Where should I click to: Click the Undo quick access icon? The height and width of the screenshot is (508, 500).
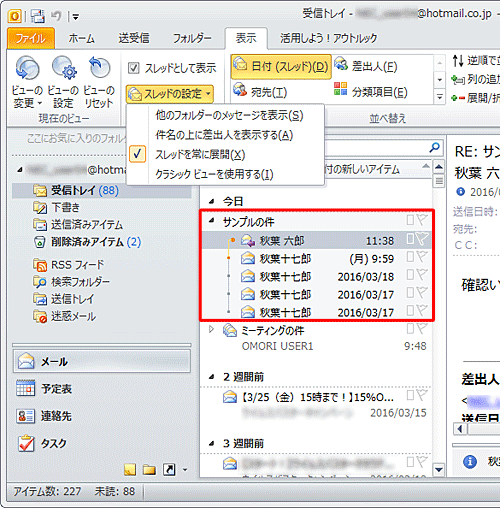56,16
